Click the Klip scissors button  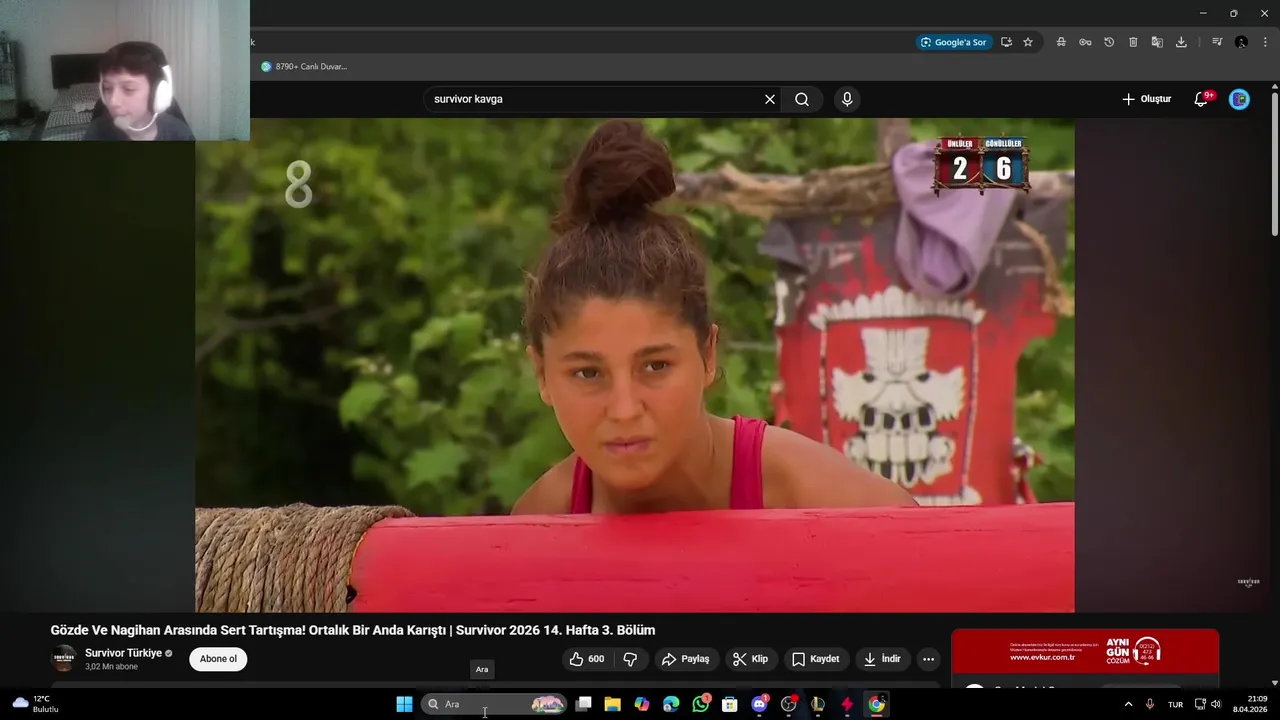(750, 659)
